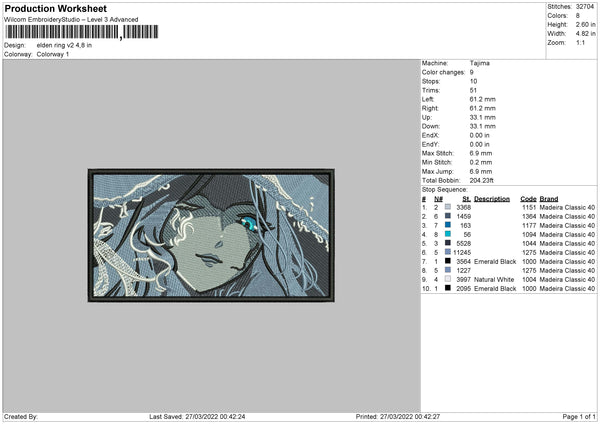Click the Up value 33.1 mm

click(x=483, y=117)
